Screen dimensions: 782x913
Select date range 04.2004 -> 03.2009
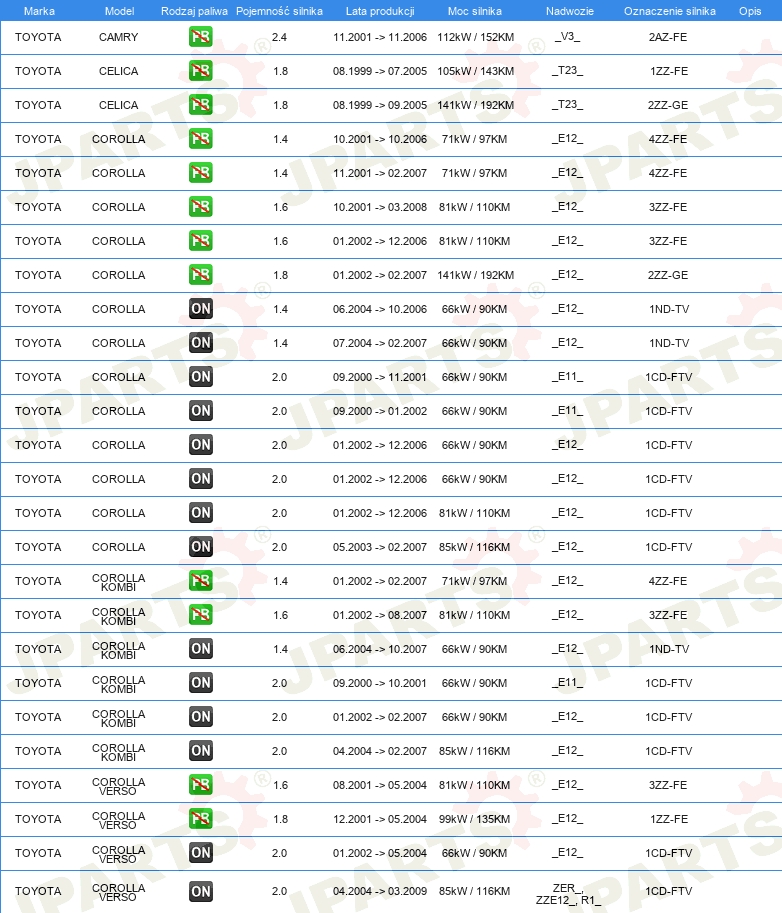[380, 891]
